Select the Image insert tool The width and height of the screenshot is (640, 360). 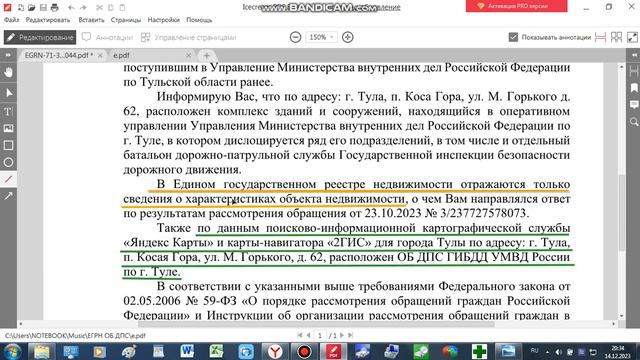click(x=8, y=128)
